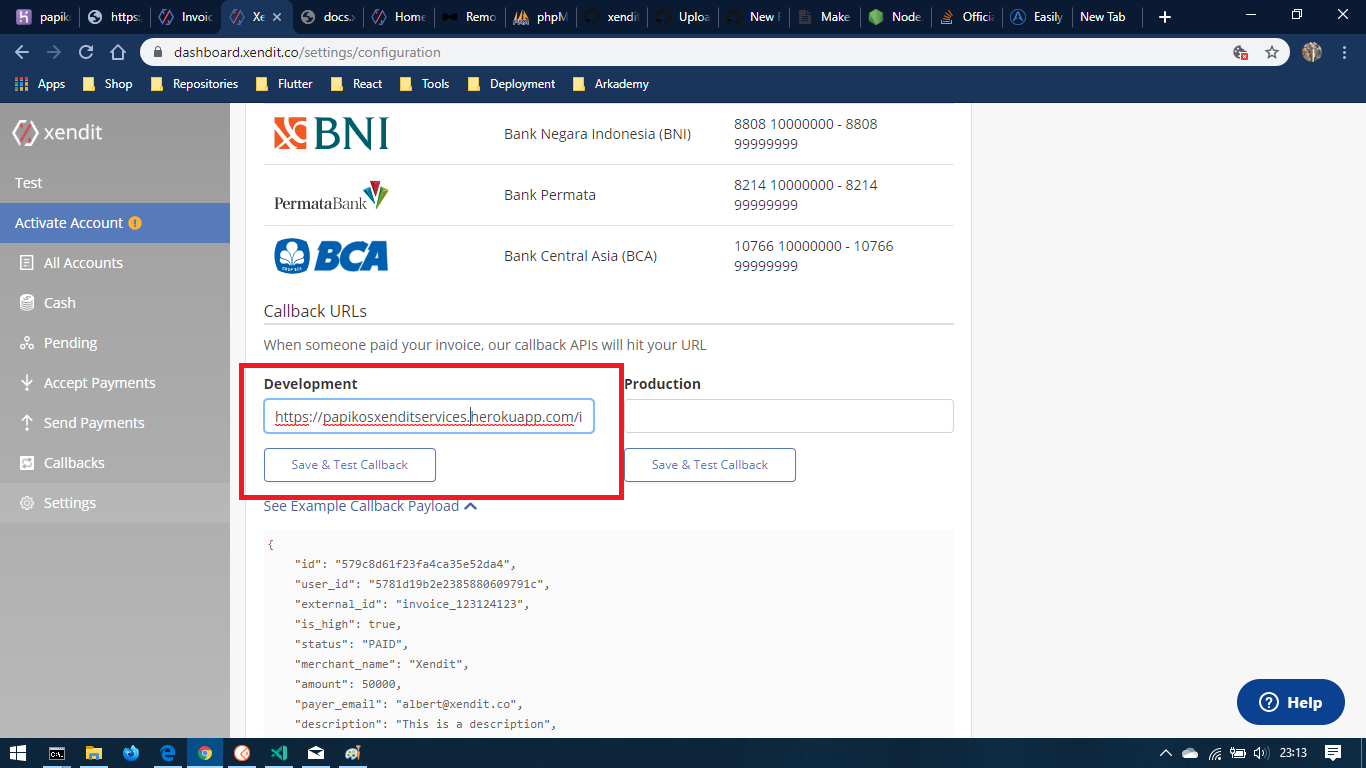Click the BNI bank logo
Image resolution: width=1366 pixels, height=768 pixels.
331,133
